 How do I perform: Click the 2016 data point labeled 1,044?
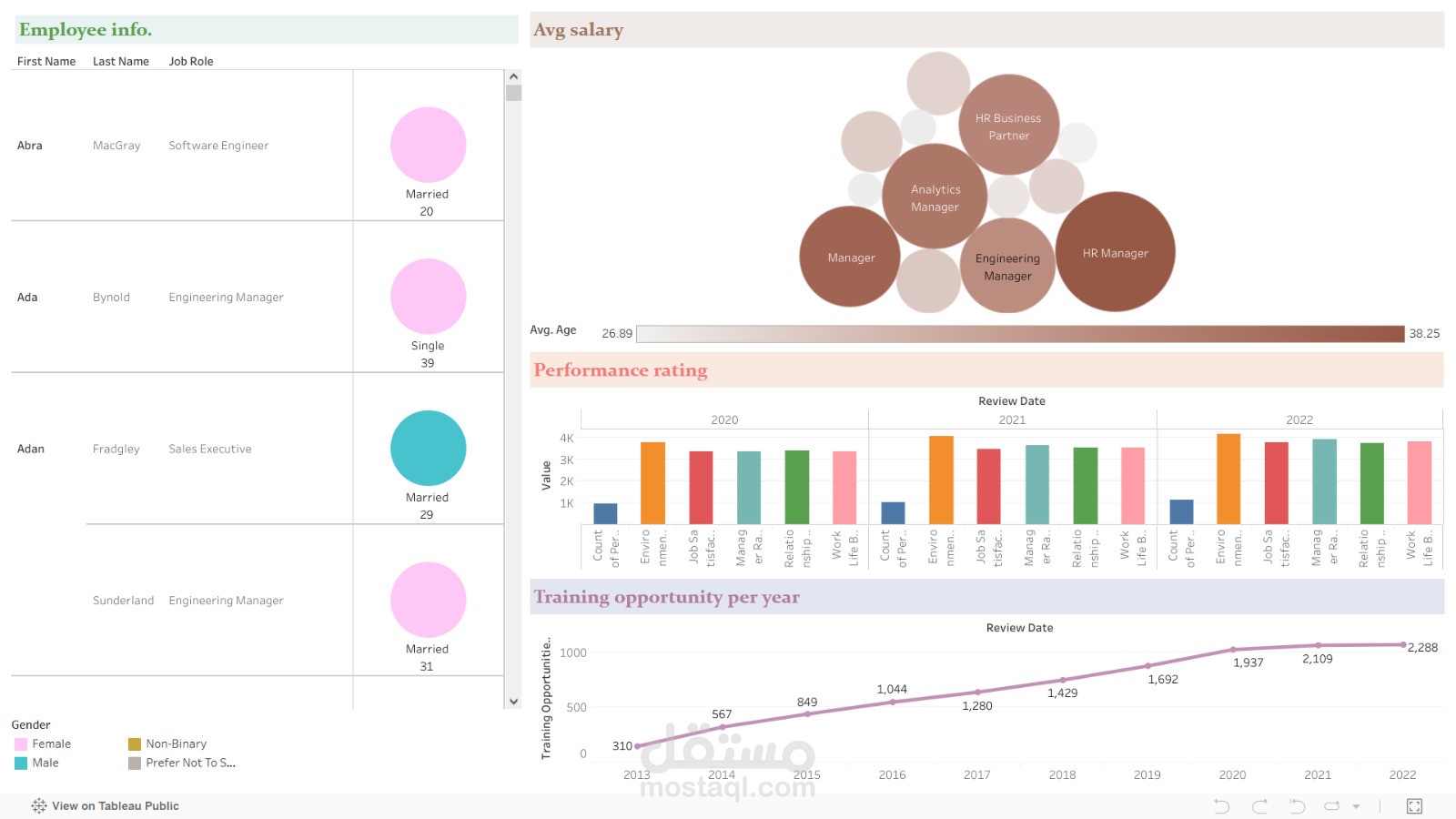[893, 702]
